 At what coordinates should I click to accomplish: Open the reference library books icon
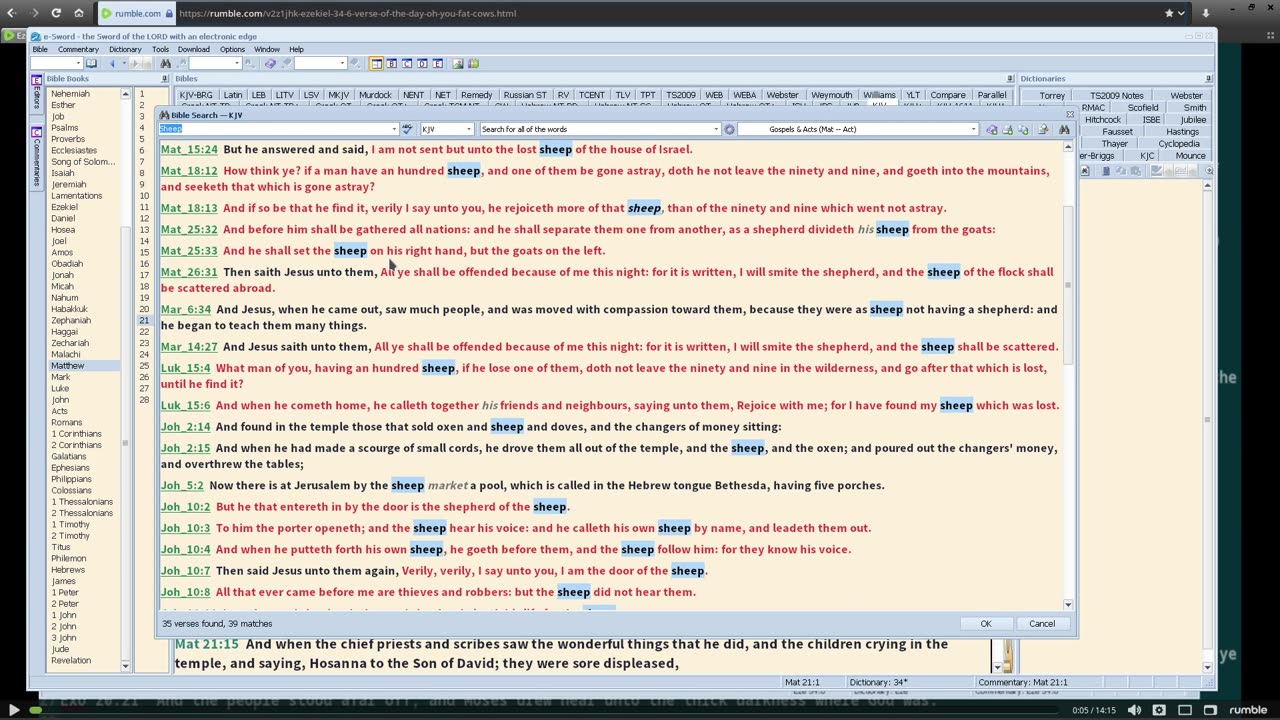(x=473, y=63)
